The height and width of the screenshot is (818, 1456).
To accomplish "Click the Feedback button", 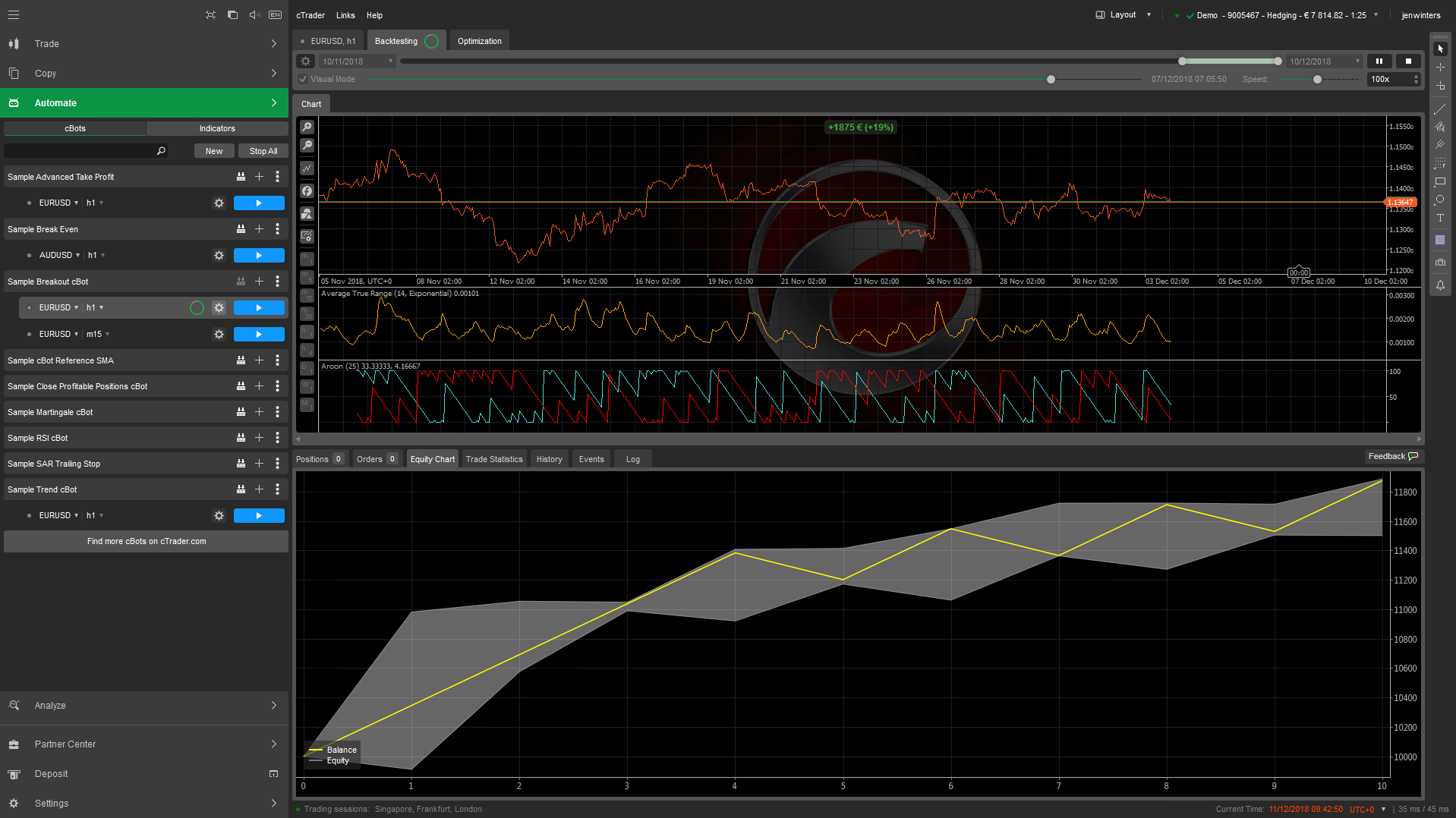I will tap(1392, 457).
